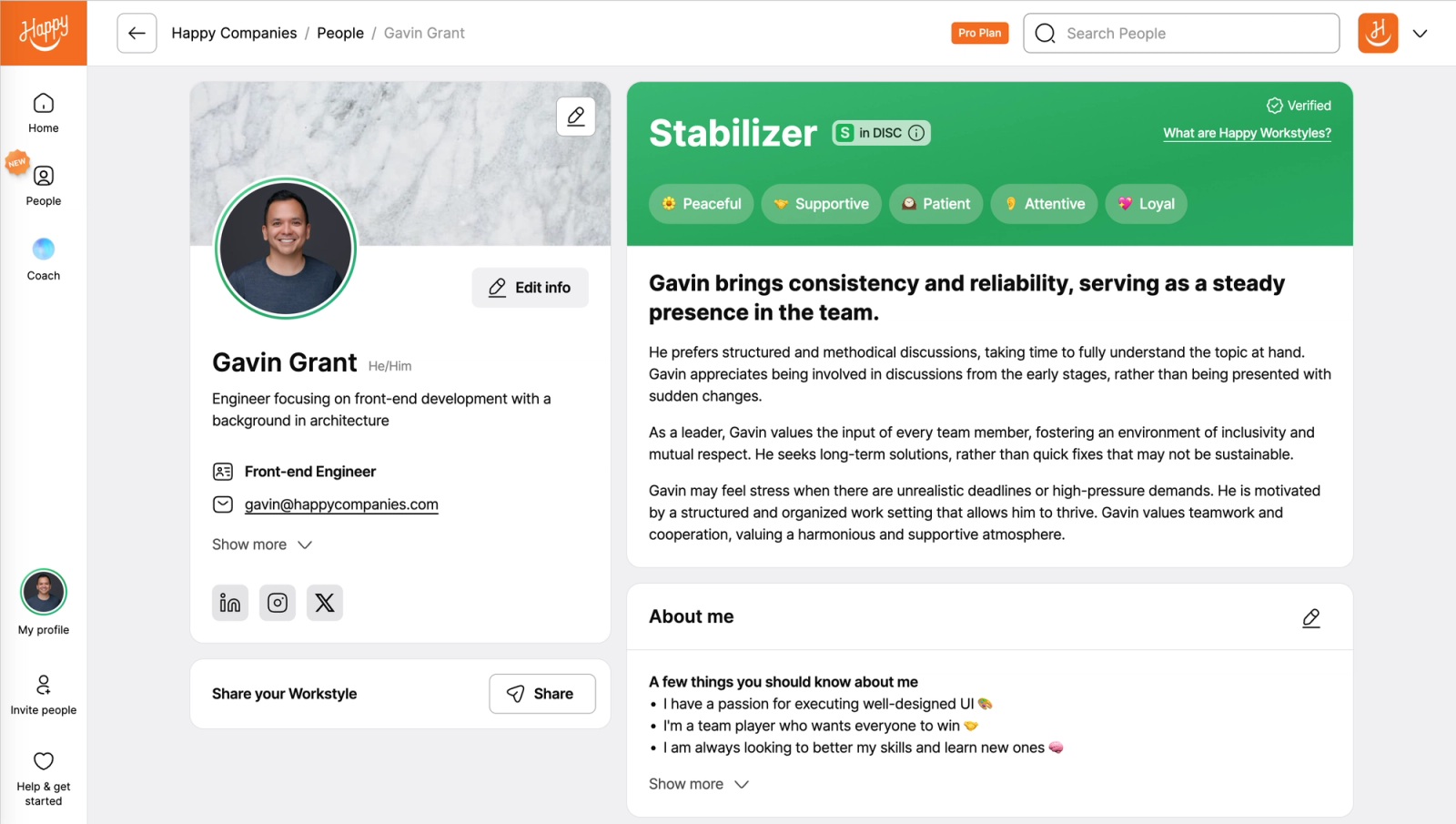
Task: Click gavin@happycompanies.com email link
Action: point(341,504)
